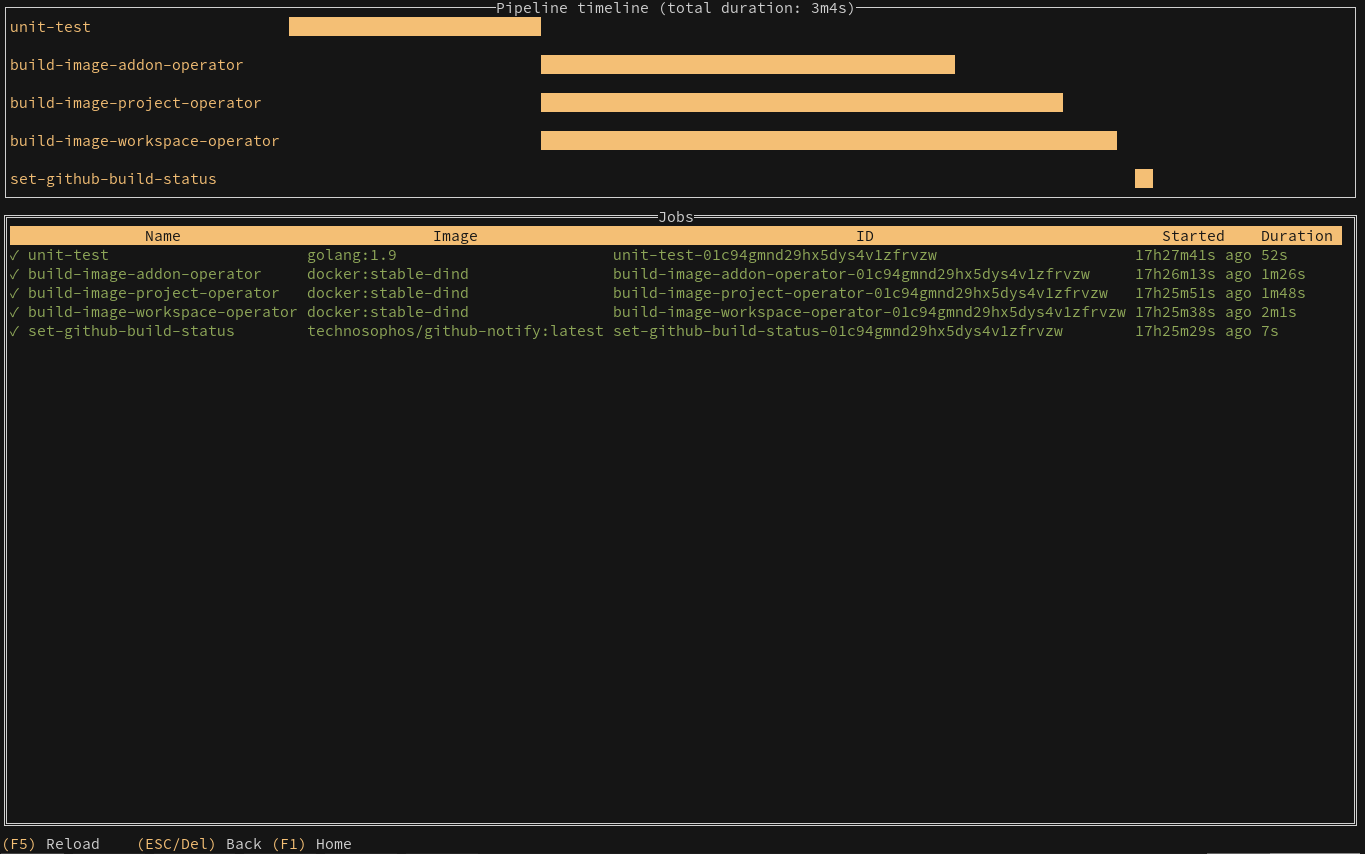The image size is (1365, 854).
Task: Click the golang:1.9 image cell
Action: point(351,255)
